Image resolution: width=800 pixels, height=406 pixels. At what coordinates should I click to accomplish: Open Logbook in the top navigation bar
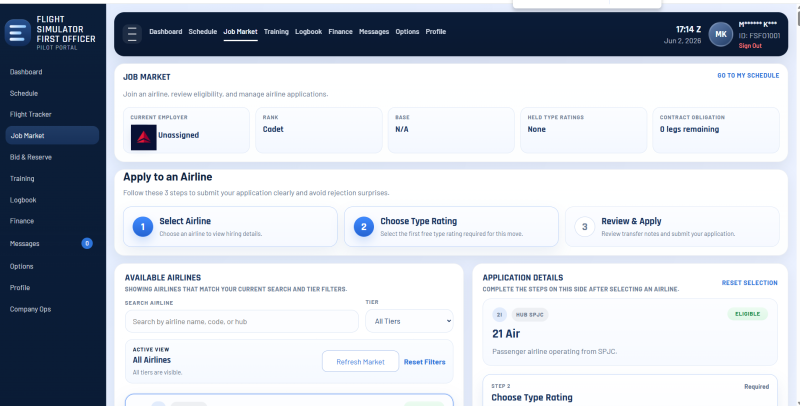click(x=308, y=32)
